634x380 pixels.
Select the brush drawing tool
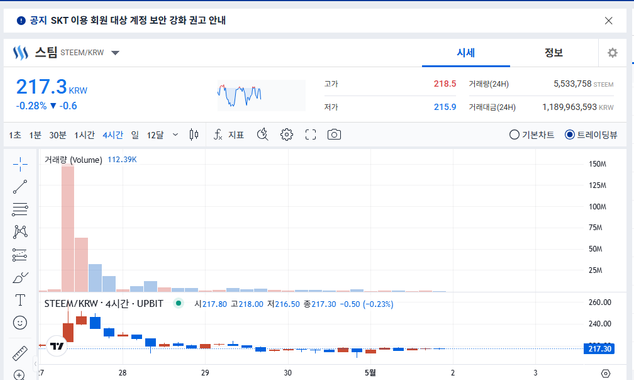point(20,277)
